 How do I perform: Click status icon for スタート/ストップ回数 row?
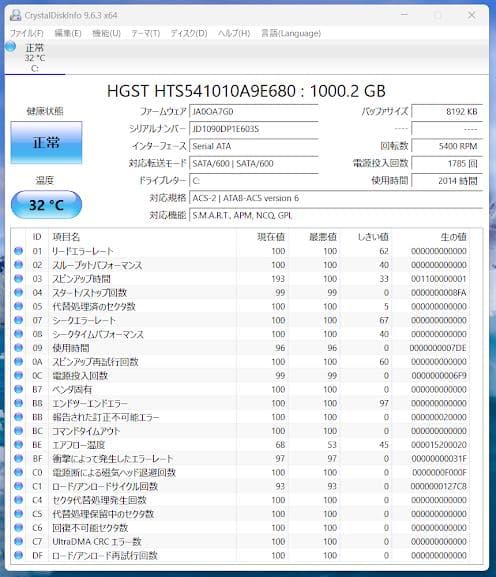18,292
